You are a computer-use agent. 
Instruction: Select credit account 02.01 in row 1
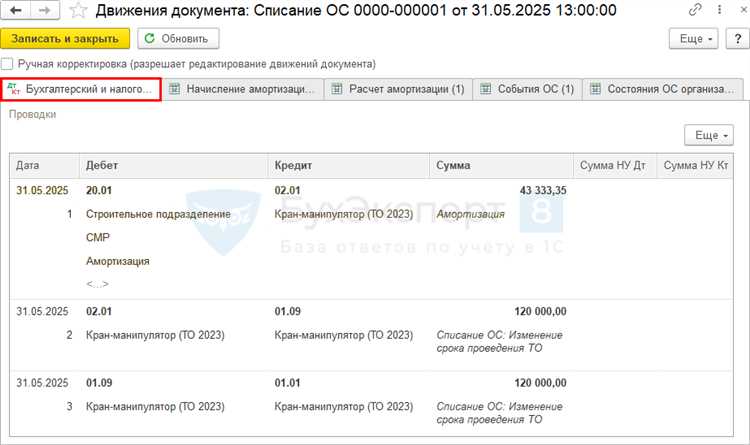click(287, 190)
